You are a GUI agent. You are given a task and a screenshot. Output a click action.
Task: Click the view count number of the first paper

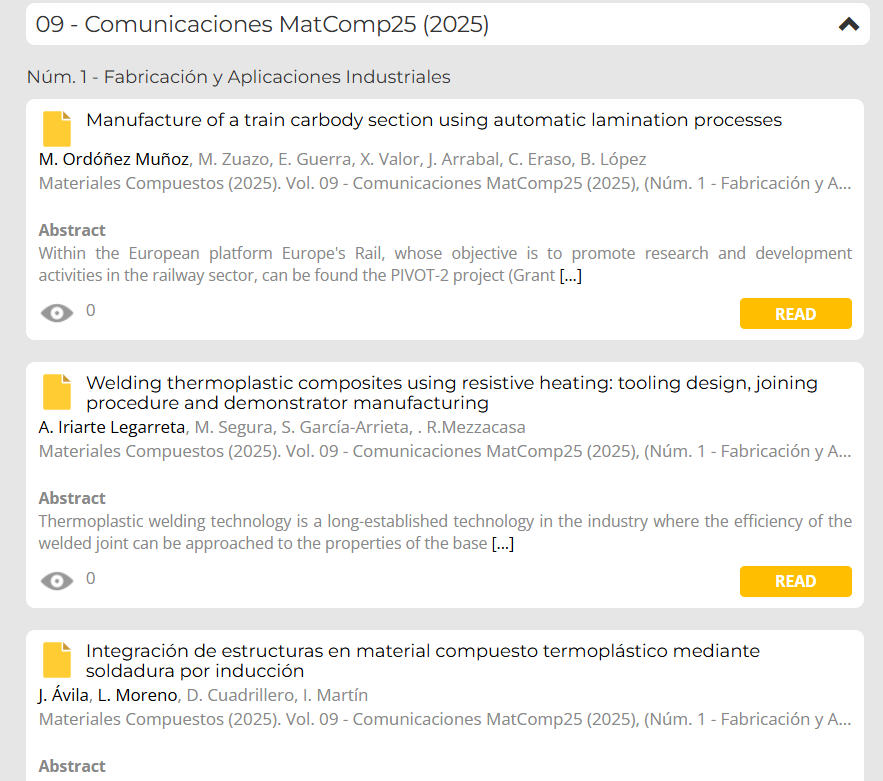(x=91, y=310)
